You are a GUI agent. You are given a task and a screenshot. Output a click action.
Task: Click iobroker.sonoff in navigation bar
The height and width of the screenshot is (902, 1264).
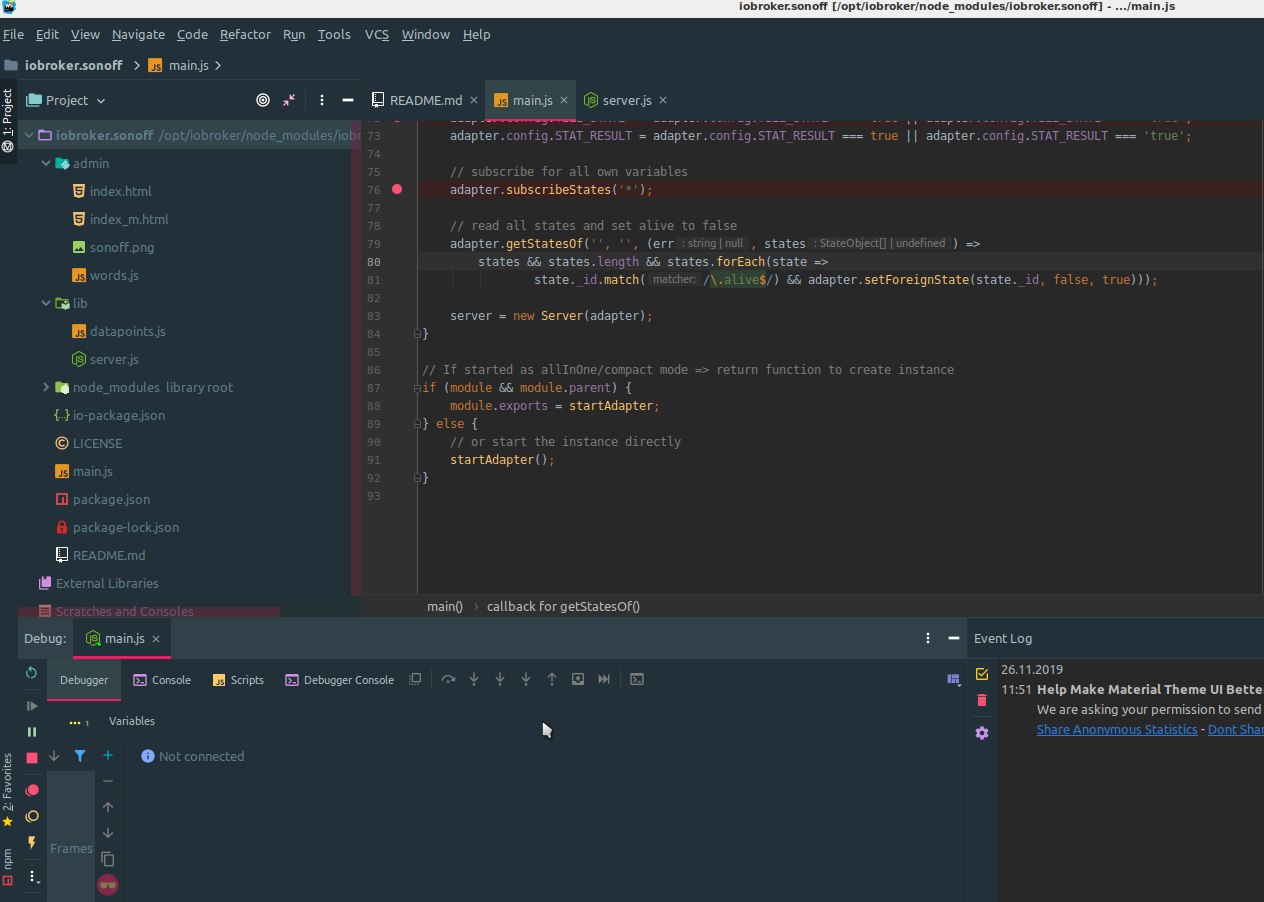(62, 65)
